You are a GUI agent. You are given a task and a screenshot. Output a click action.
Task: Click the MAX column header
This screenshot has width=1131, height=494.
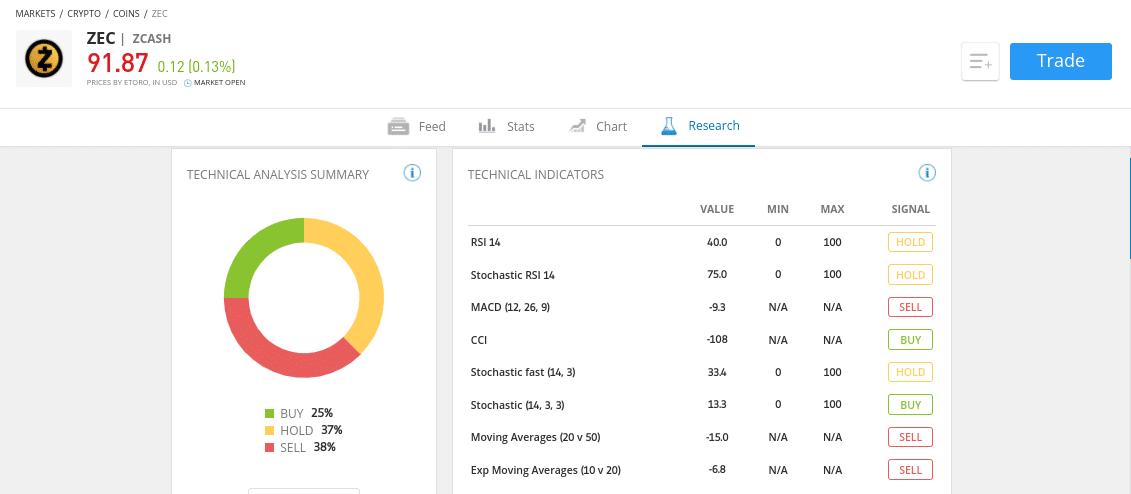(832, 209)
